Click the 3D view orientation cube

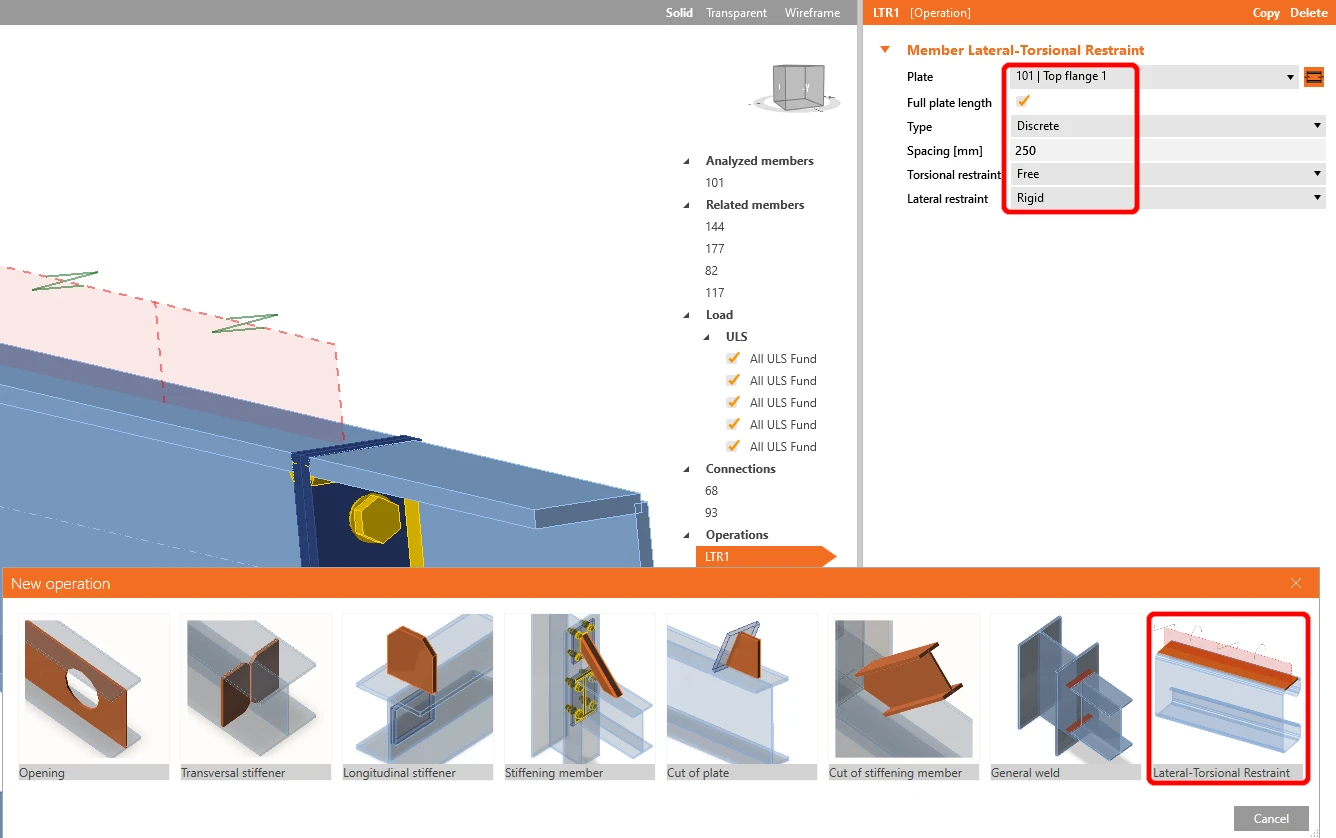click(800, 87)
